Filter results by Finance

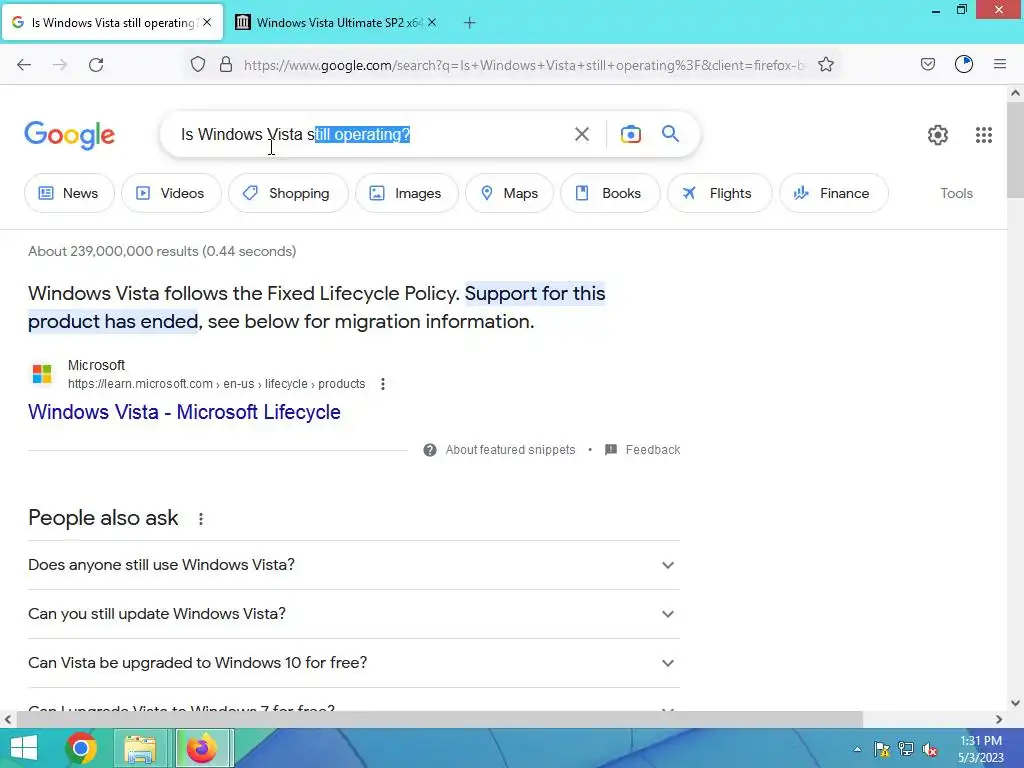pos(834,193)
